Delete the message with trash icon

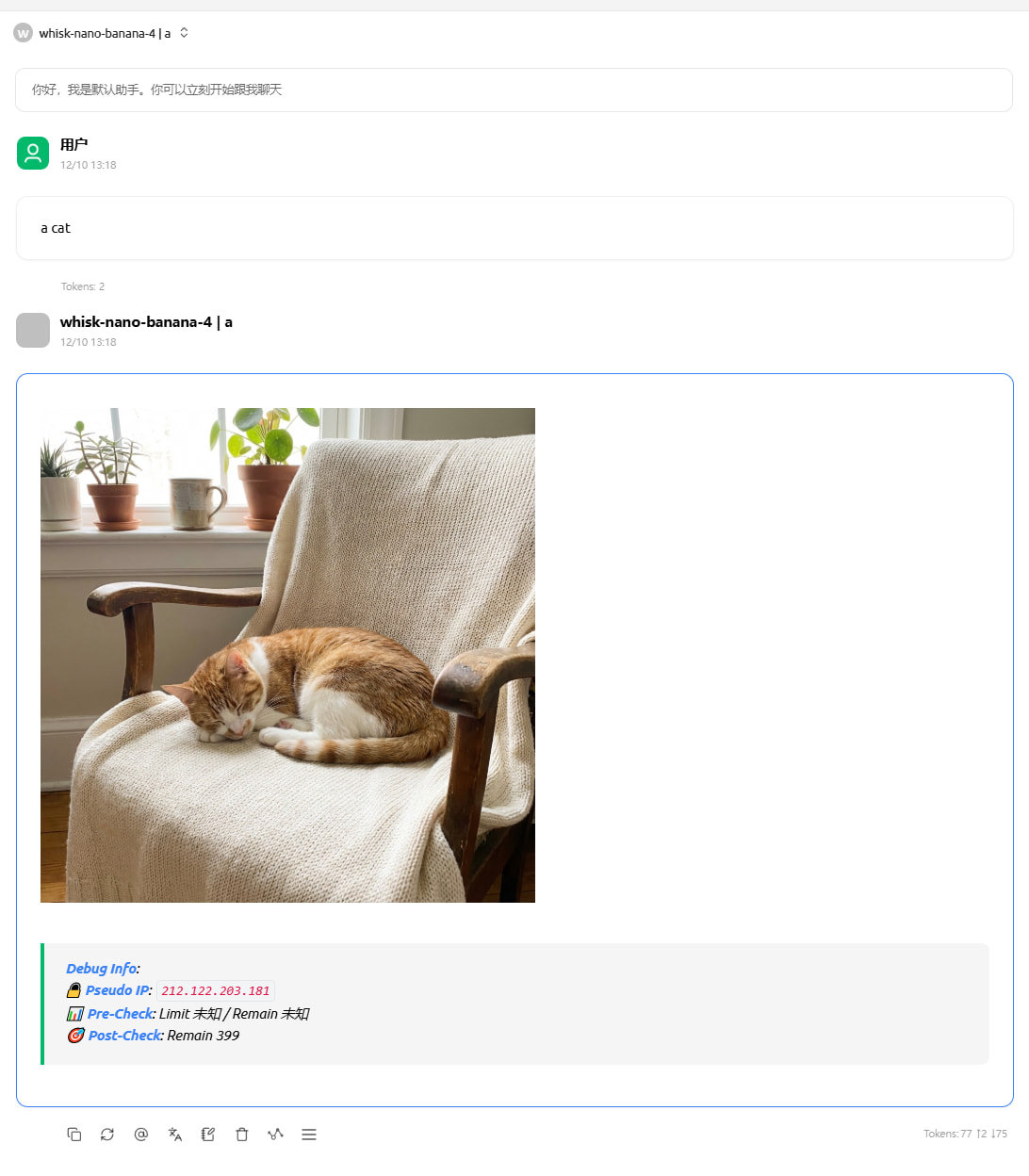242,1135
